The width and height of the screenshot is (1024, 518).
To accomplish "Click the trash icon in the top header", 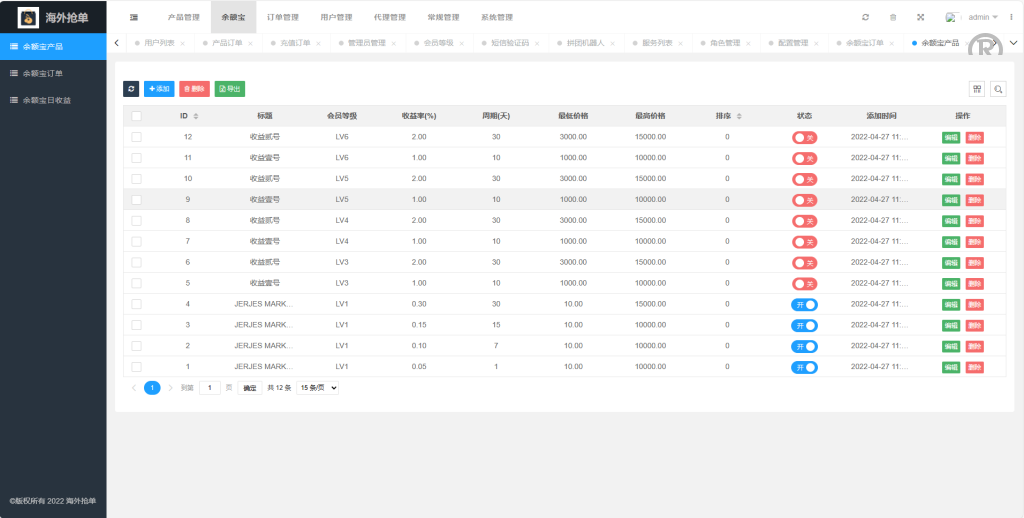I will click(893, 17).
